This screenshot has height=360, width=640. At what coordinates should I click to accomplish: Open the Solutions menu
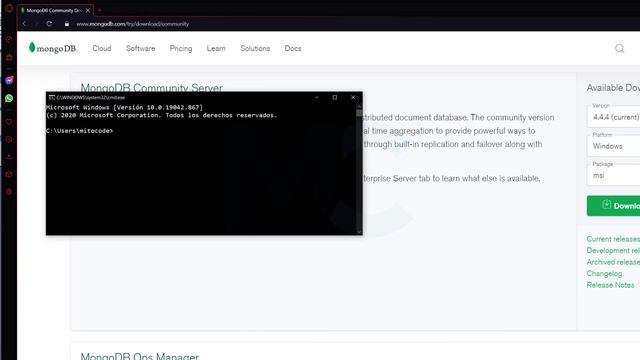point(255,48)
